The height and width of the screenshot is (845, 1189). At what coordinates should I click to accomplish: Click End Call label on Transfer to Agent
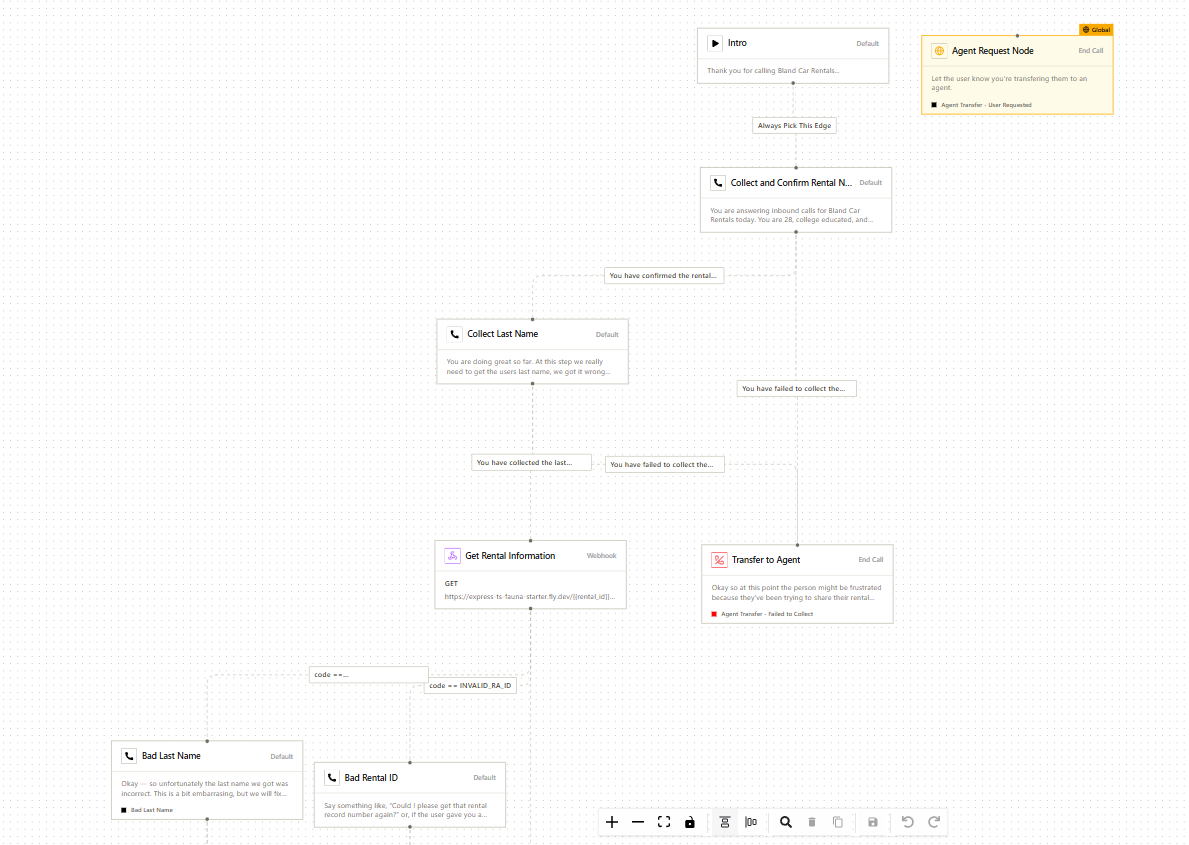[871, 560]
